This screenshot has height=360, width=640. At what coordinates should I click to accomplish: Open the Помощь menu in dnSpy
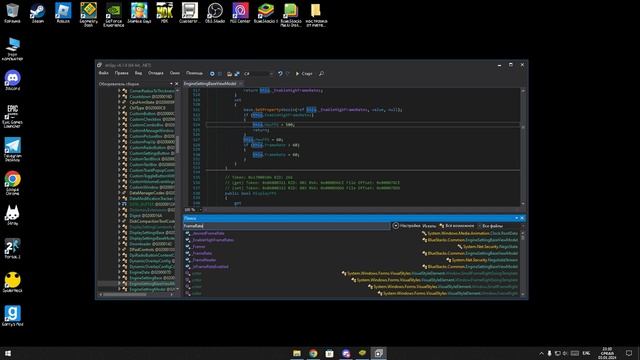coord(194,73)
